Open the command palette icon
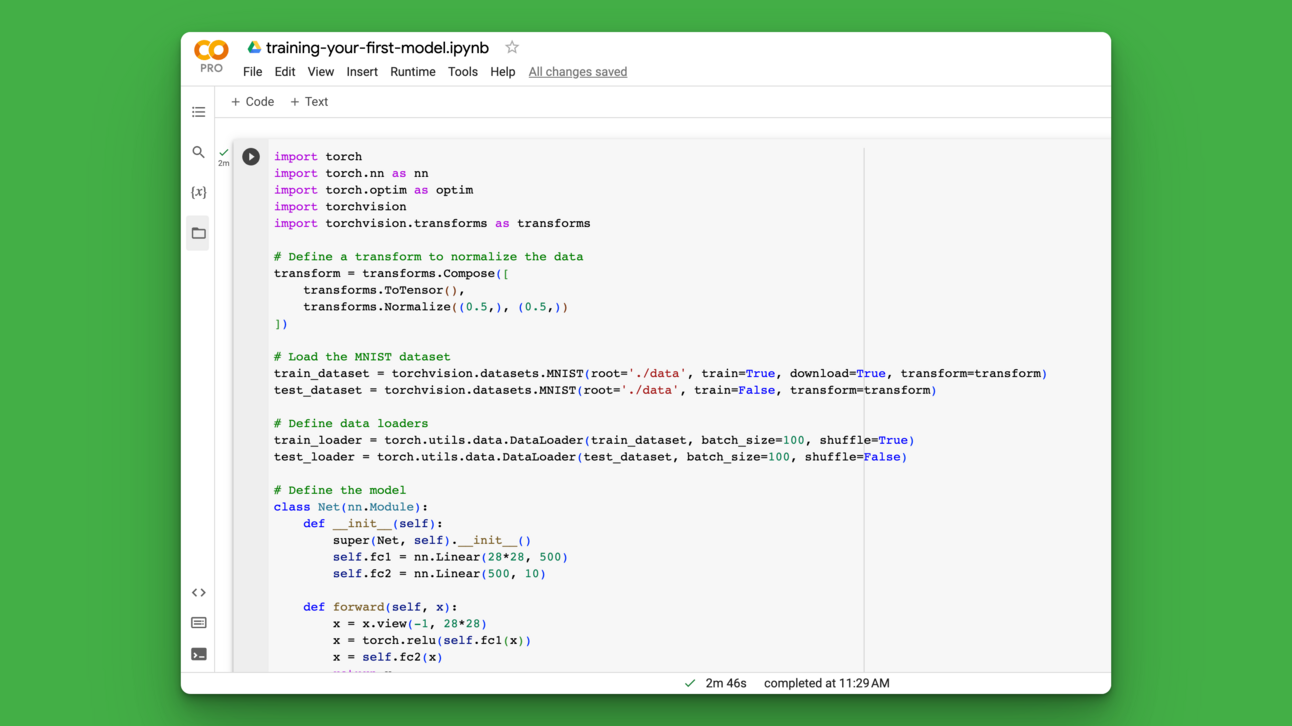1292x726 pixels. click(x=199, y=623)
